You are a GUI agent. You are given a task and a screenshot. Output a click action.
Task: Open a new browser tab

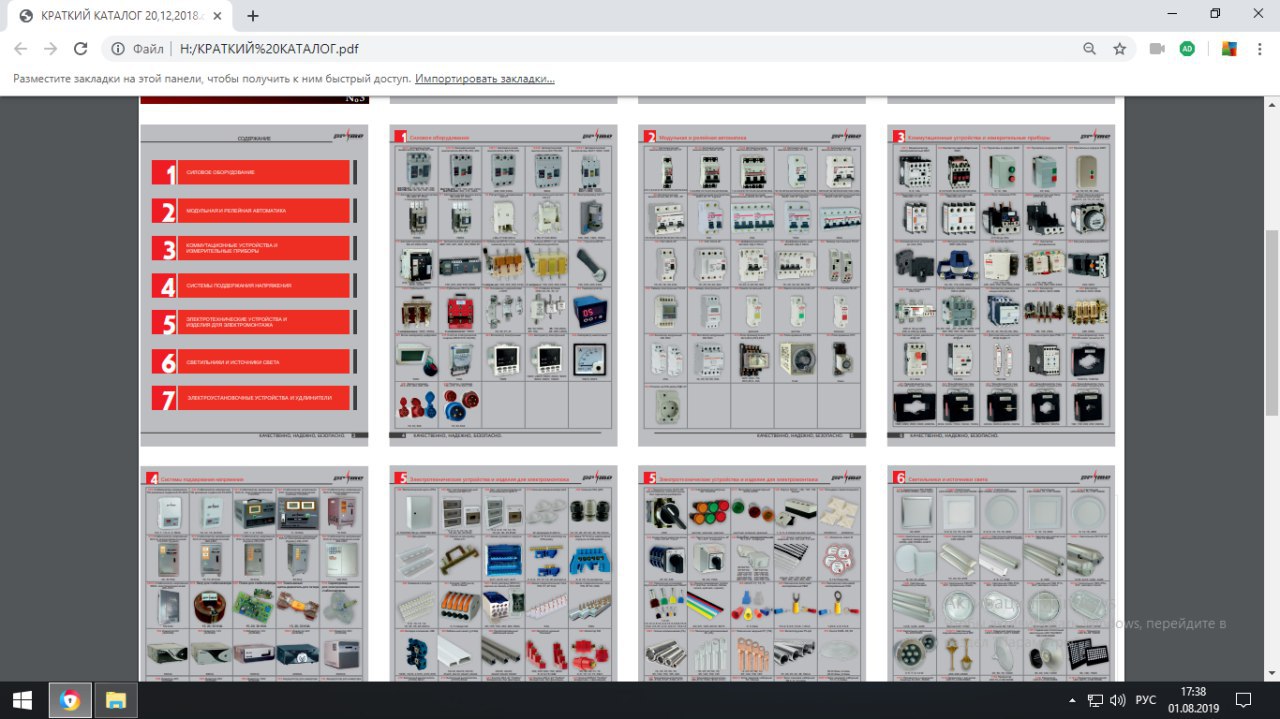(x=253, y=15)
